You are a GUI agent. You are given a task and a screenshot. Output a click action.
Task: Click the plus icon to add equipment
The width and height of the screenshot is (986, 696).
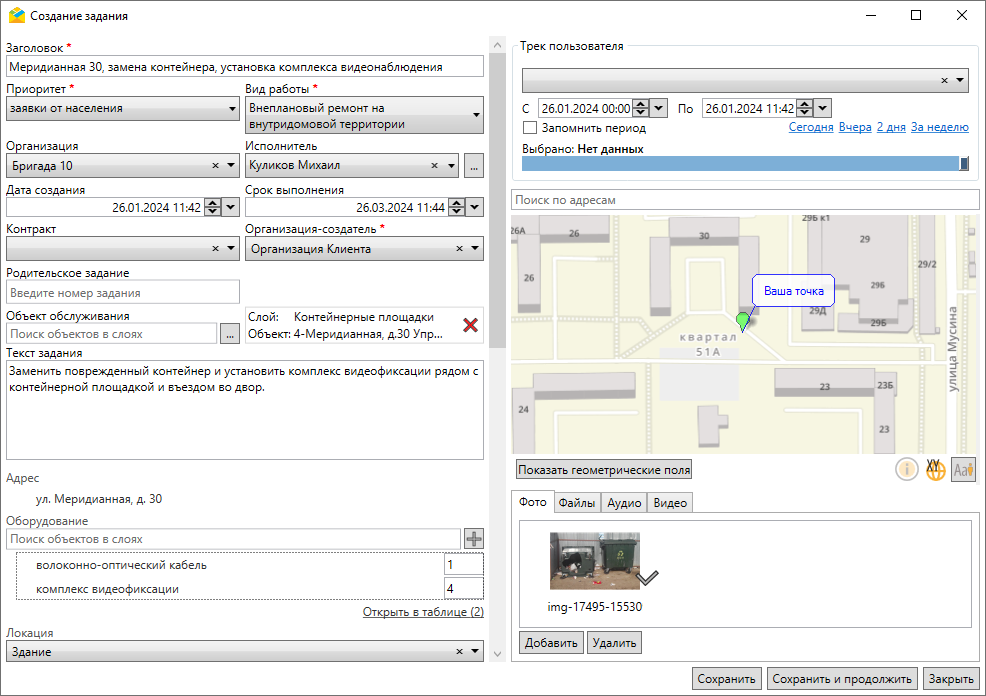(x=474, y=538)
